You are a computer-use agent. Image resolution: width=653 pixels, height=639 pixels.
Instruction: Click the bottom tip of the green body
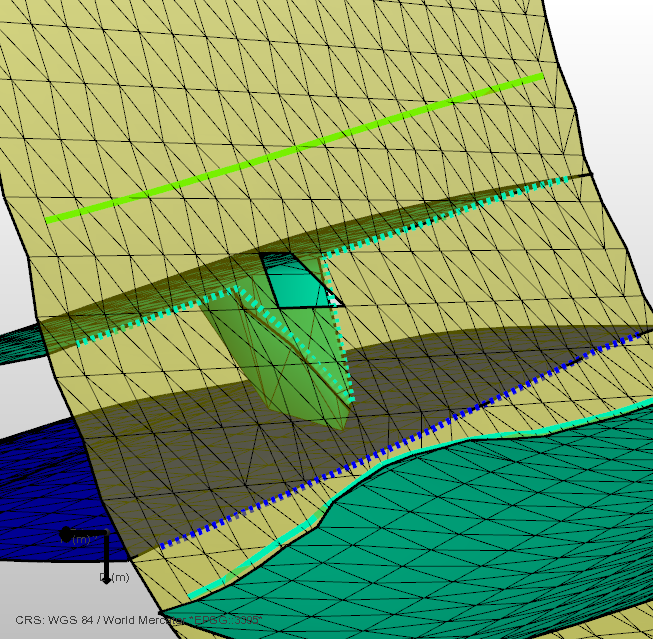(340, 426)
